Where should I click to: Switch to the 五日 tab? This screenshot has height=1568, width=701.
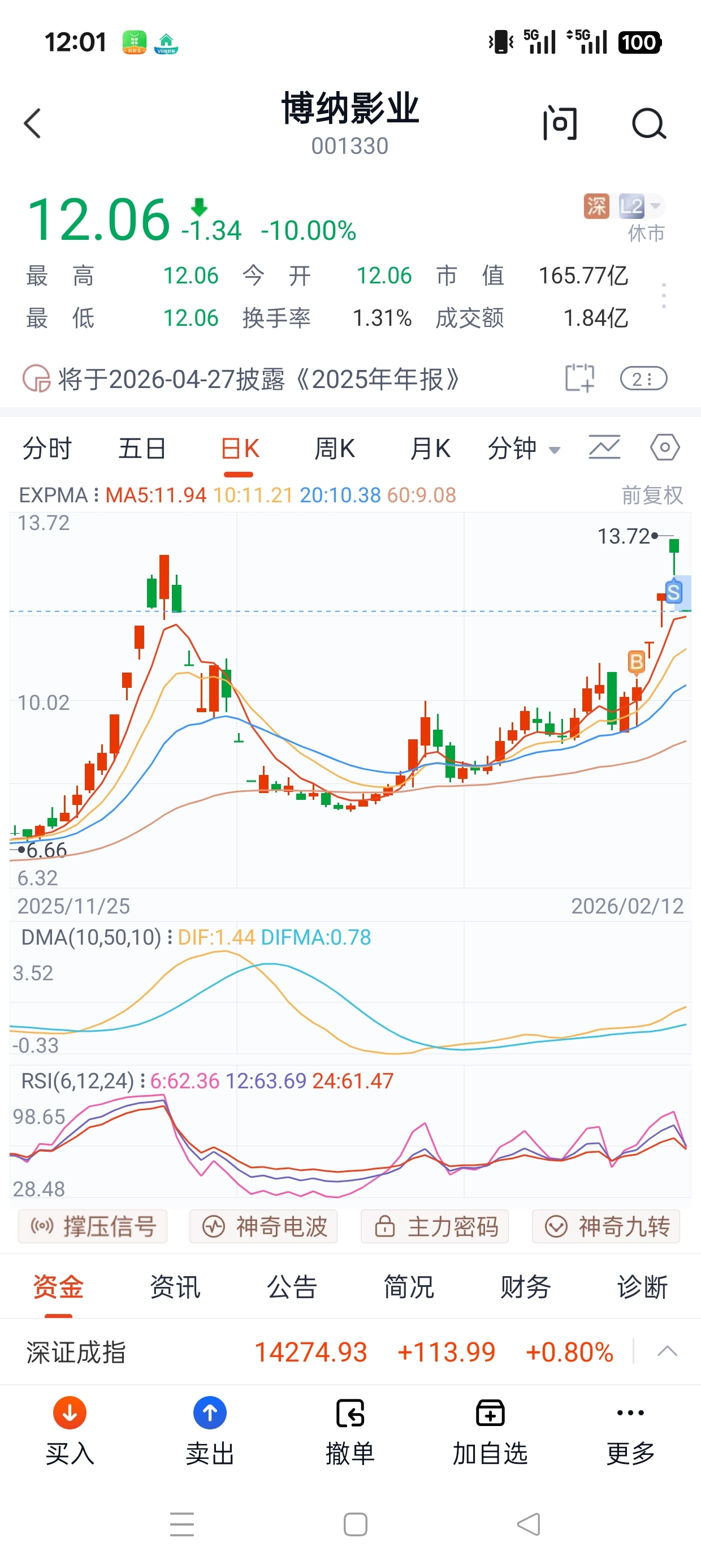142,449
